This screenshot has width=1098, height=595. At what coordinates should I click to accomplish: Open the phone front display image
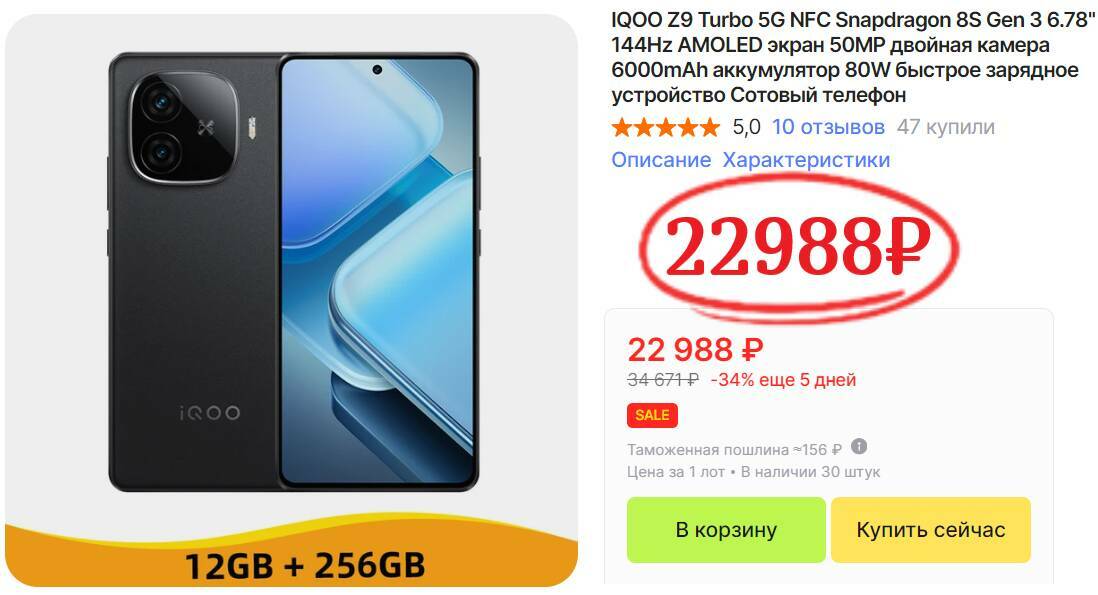pyautogui.click(x=379, y=272)
